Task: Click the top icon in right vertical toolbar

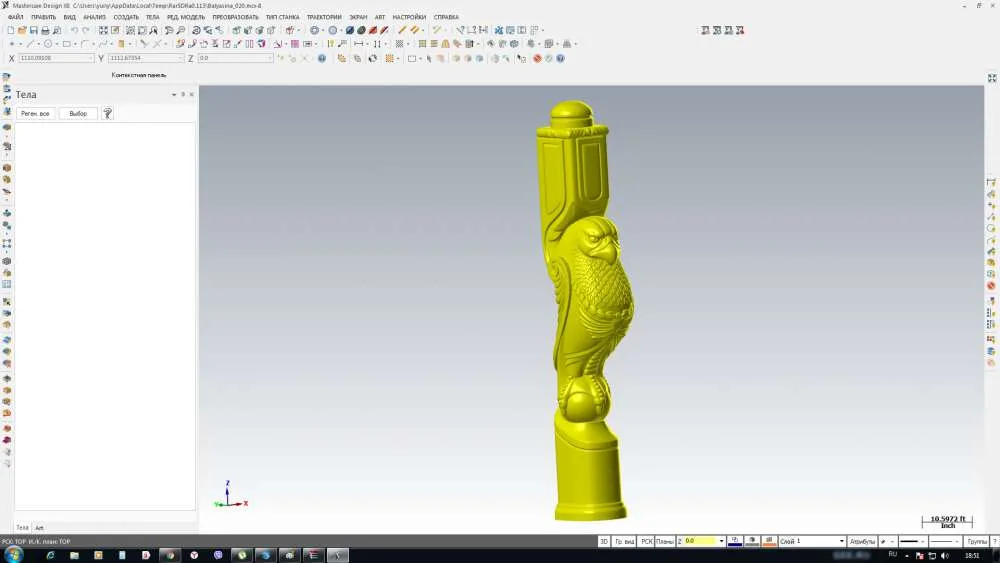Action: tap(991, 183)
